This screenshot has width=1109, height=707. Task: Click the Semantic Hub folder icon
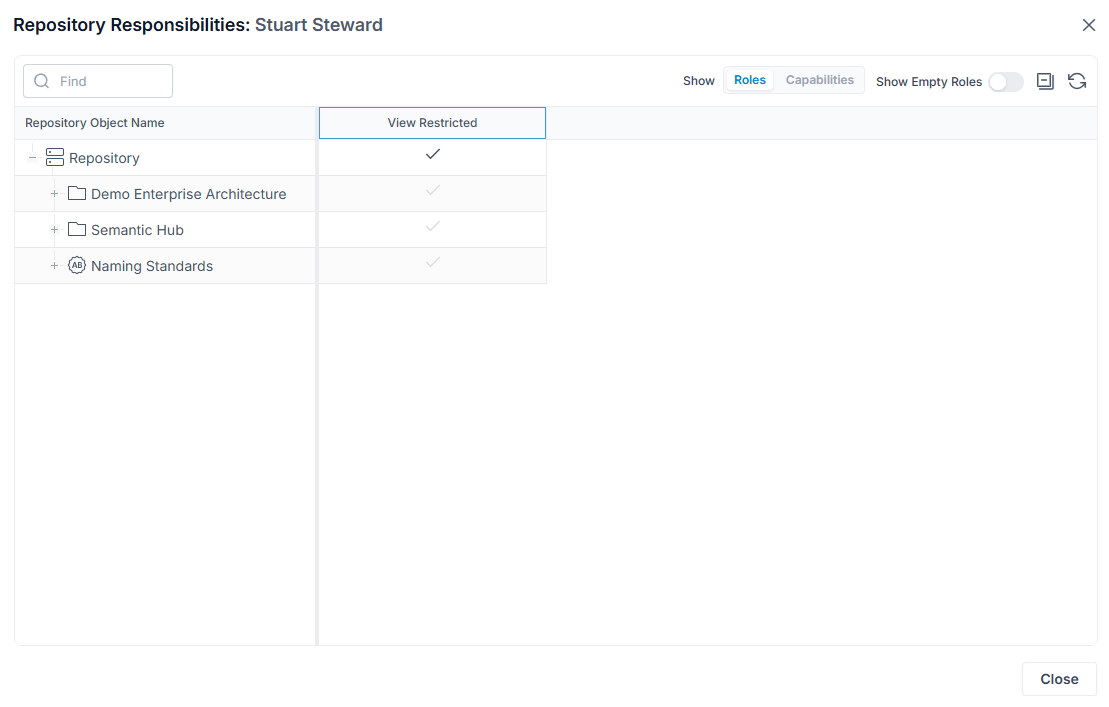[77, 229]
